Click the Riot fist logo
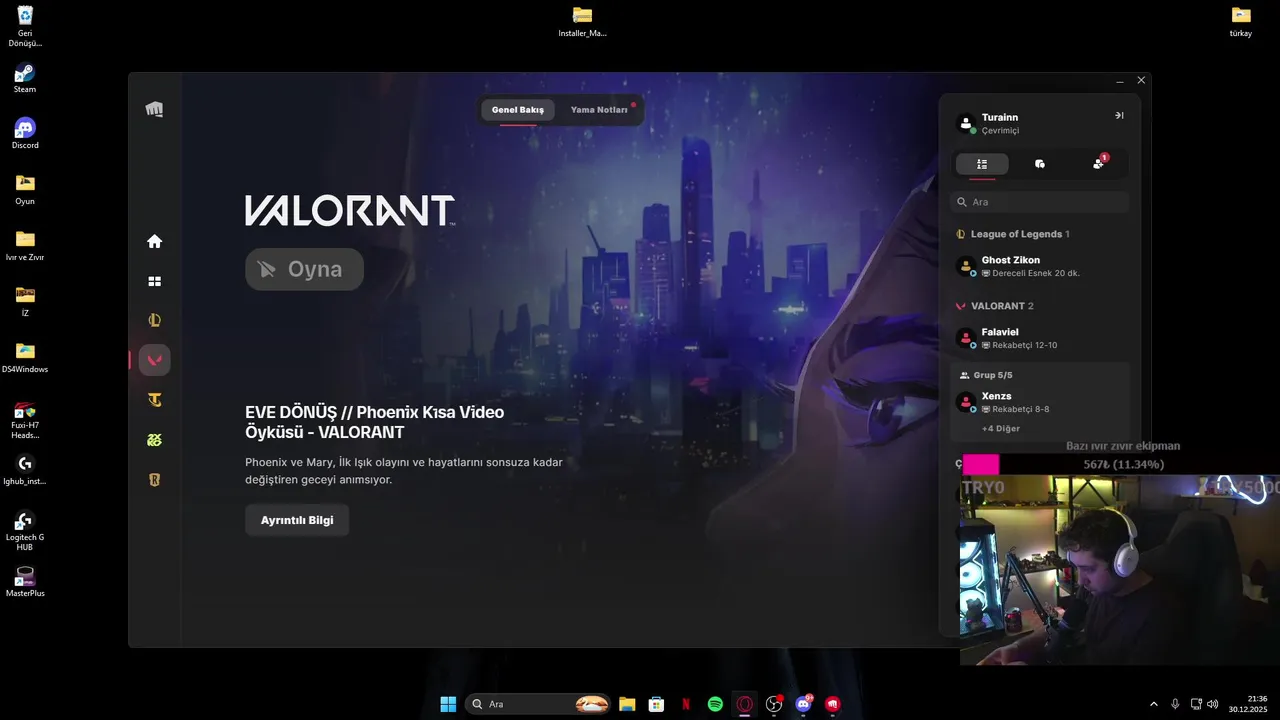The image size is (1280, 720). pos(154,109)
